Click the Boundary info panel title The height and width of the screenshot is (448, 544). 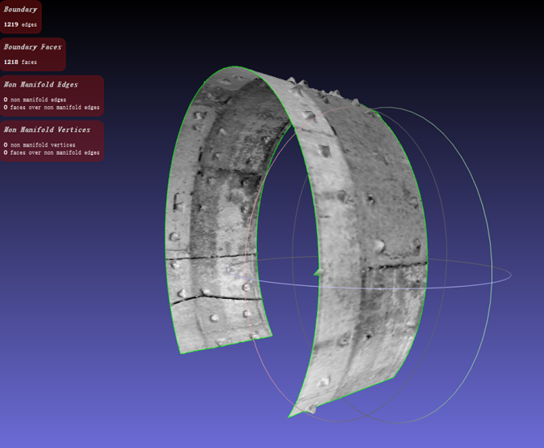[20, 9]
